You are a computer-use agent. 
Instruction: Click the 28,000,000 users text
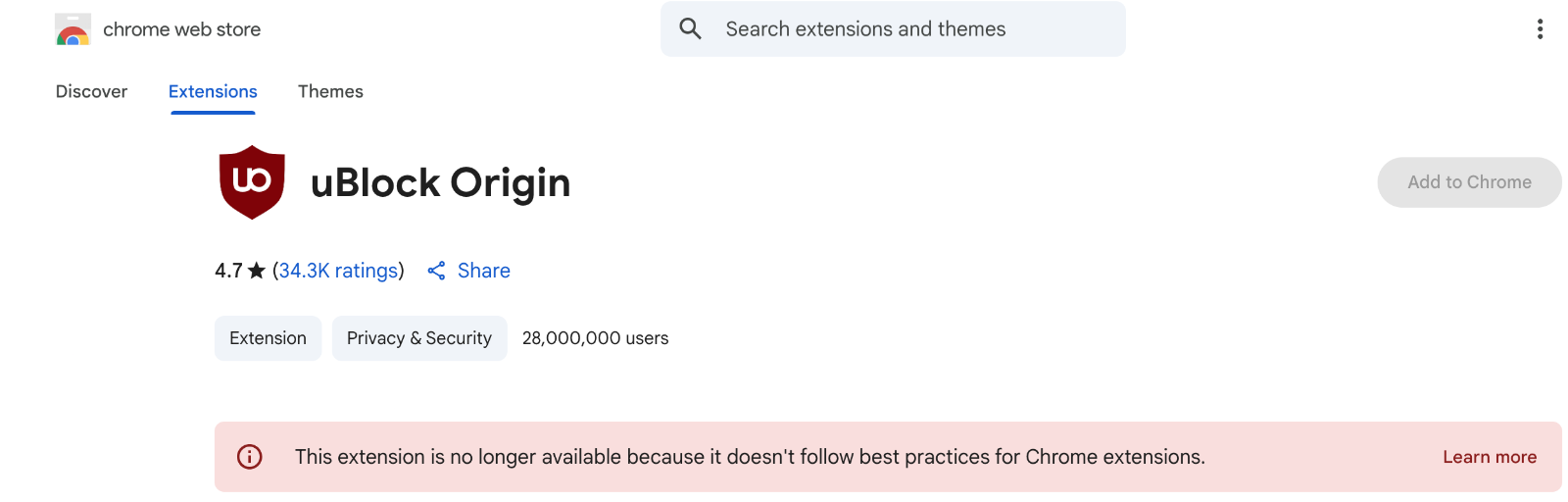click(x=596, y=338)
